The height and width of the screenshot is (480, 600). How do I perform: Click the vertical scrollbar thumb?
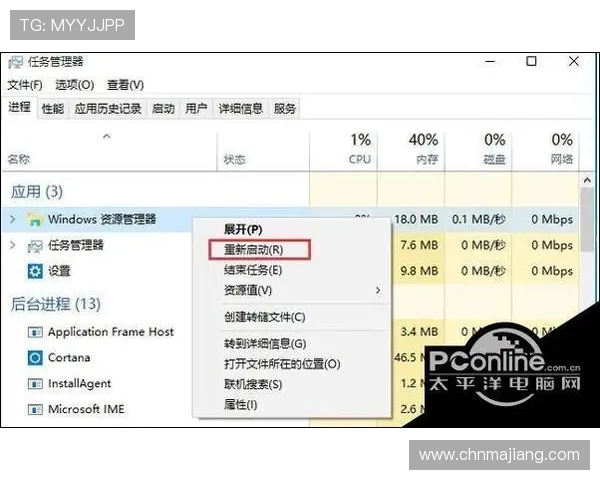point(587,220)
